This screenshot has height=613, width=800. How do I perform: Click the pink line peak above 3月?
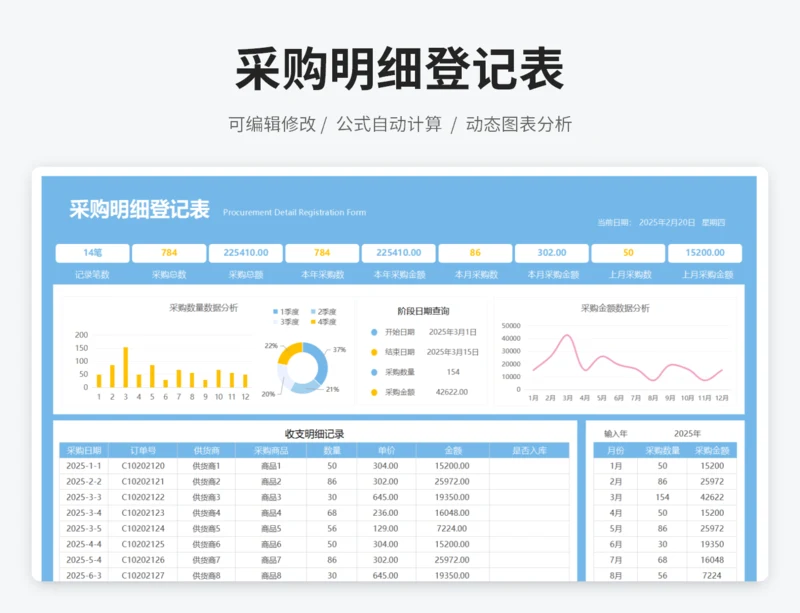[x=567, y=335]
